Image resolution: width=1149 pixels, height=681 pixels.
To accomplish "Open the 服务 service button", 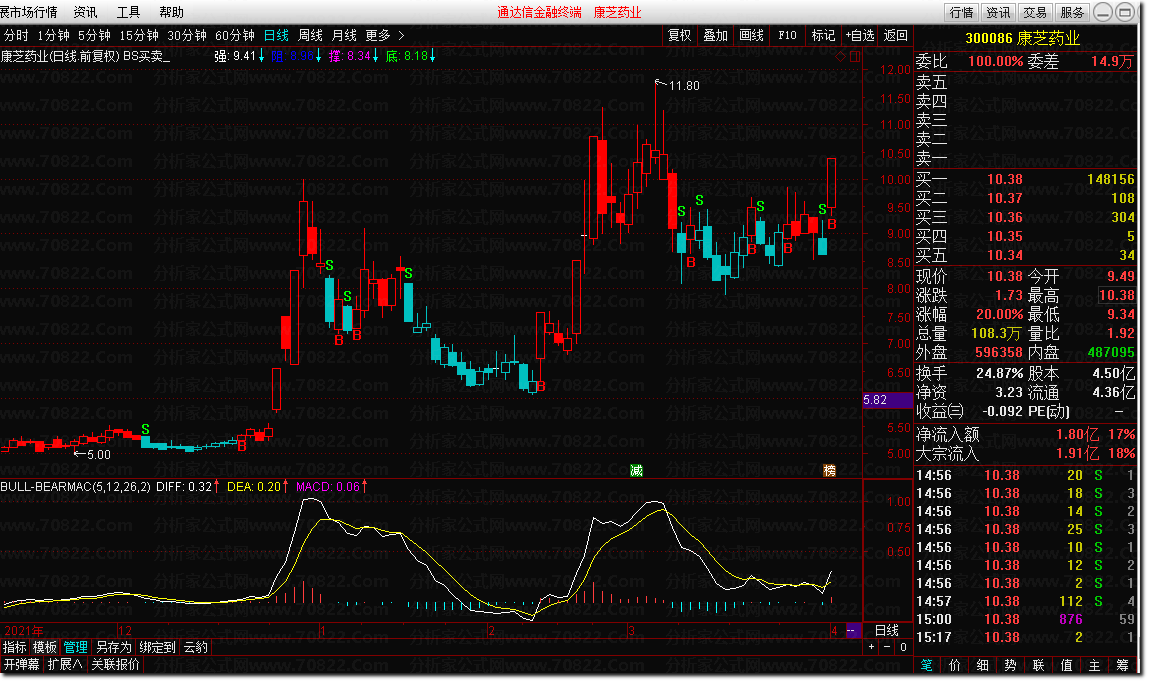I will point(1072,12).
